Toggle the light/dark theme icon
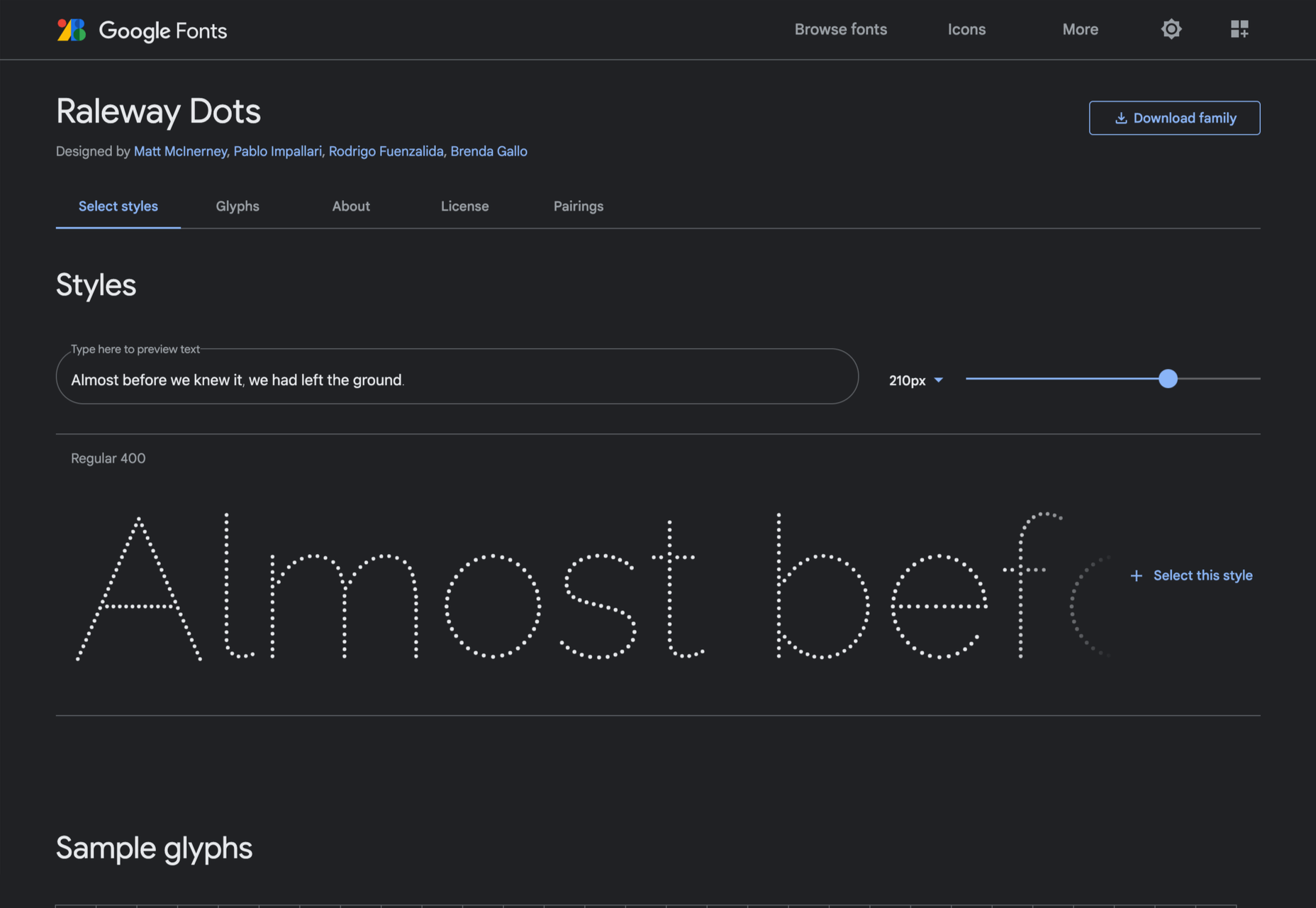This screenshot has height=908, width=1316. pyautogui.click(x=1171, y=29)
